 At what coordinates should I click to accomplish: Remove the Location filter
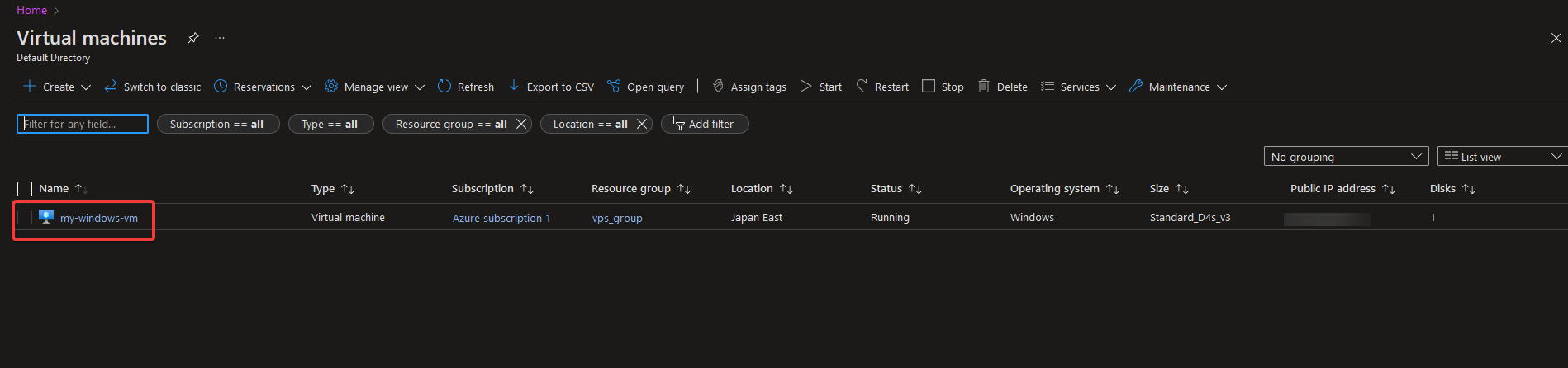(x=642, y=124)
